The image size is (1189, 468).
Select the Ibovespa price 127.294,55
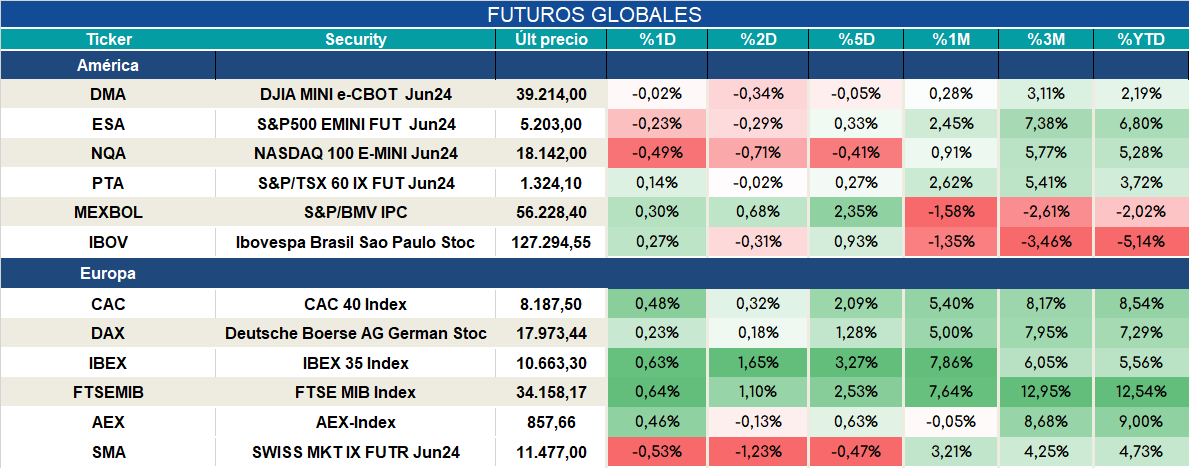click(x=551, y=243)
